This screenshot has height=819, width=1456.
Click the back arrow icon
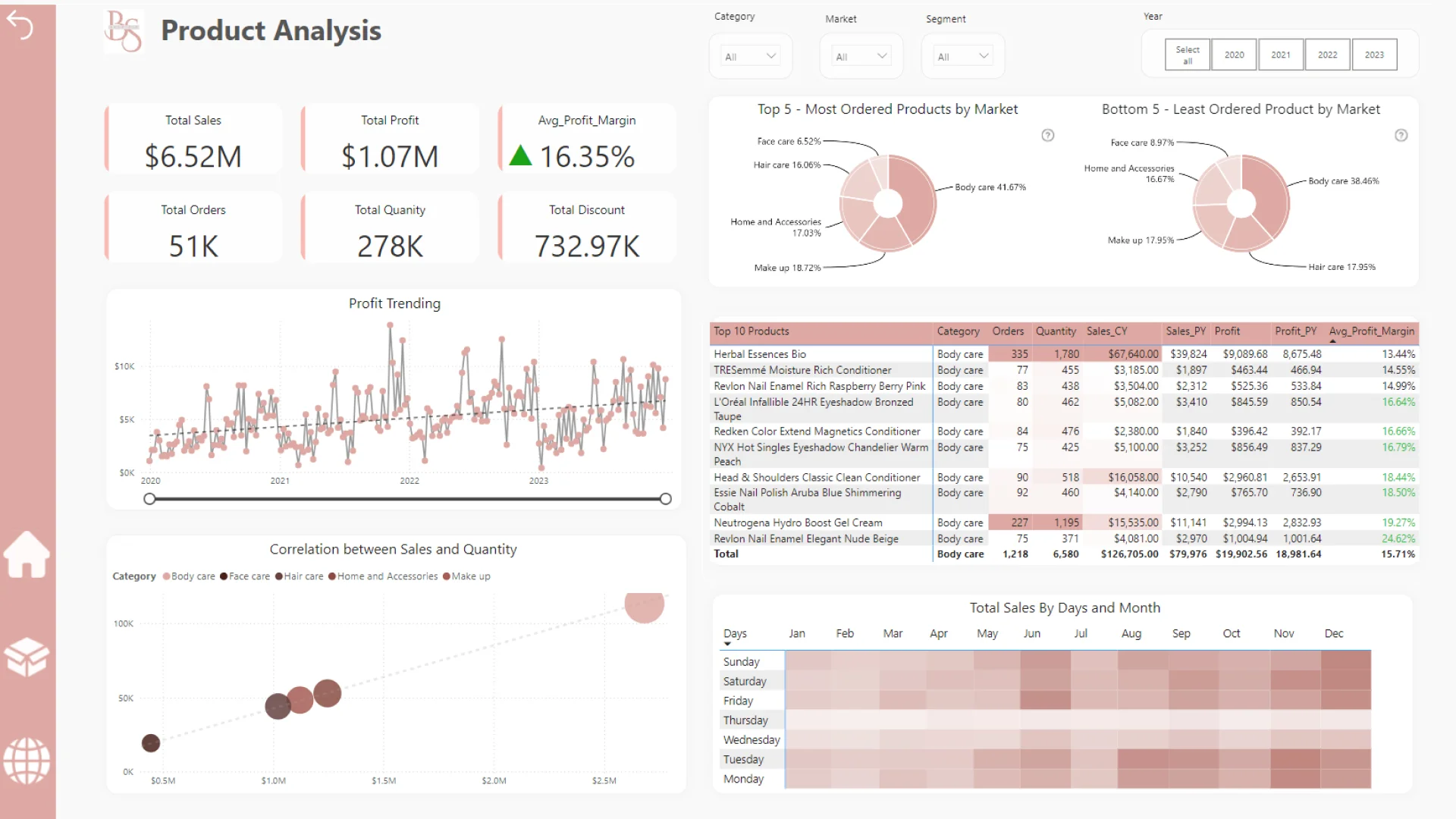20,27
